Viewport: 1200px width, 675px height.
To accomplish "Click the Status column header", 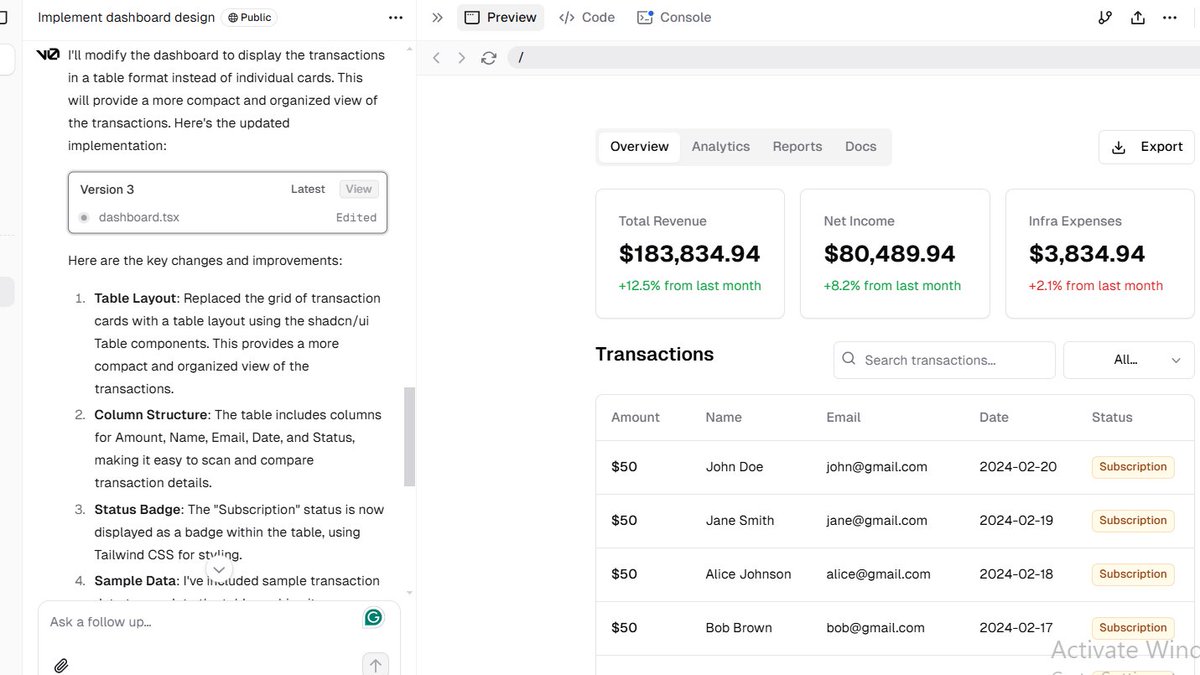I will coord(1112,417).
